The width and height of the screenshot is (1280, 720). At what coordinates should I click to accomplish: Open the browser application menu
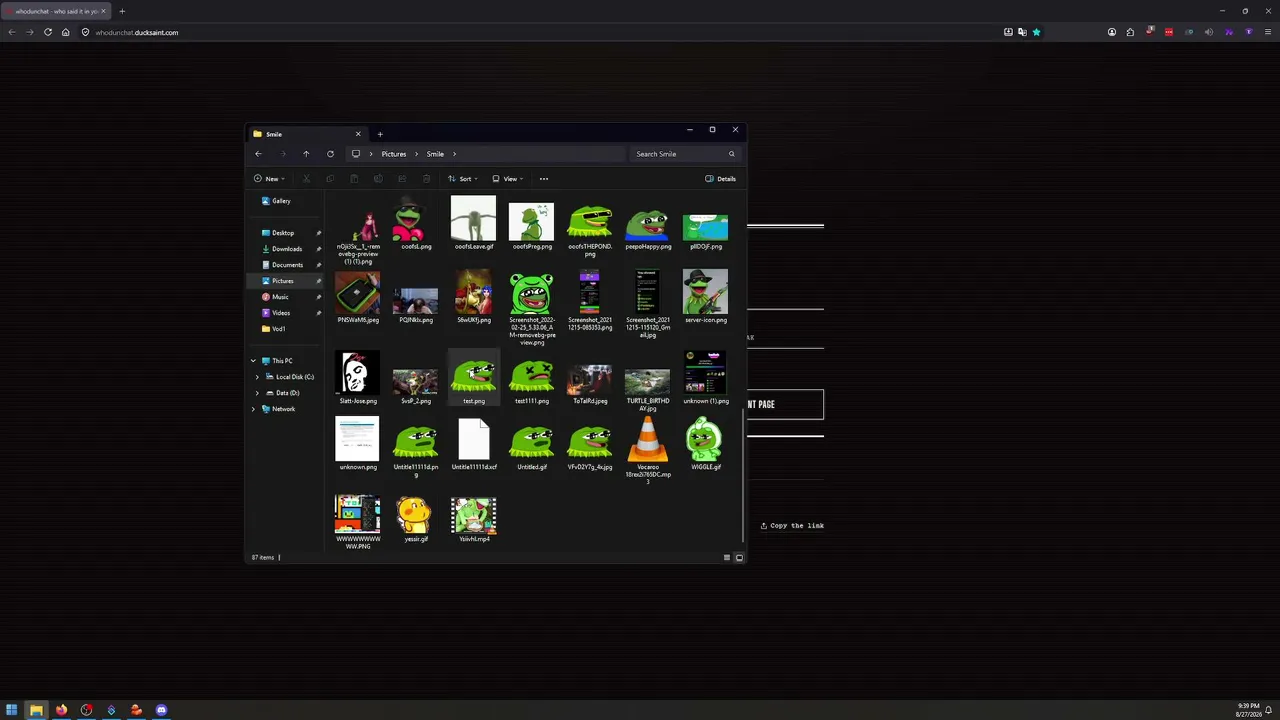(1268, 32)
